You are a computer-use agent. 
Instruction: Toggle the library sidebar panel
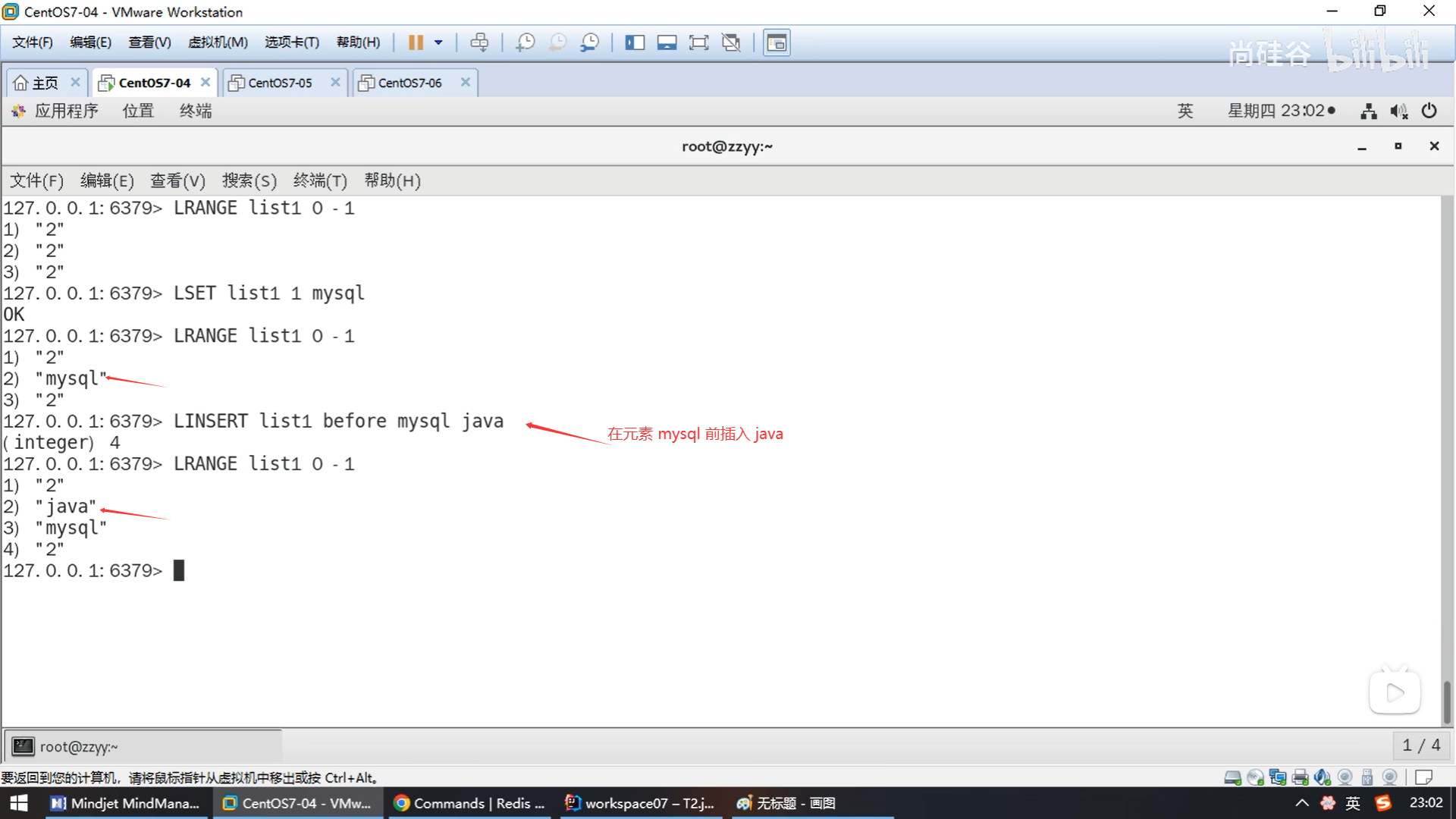[x=635, y=42]
